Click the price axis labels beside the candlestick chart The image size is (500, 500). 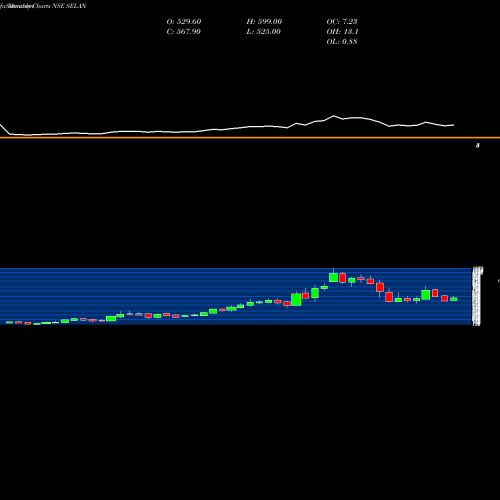pyautogui.click(x=477, y=296)
